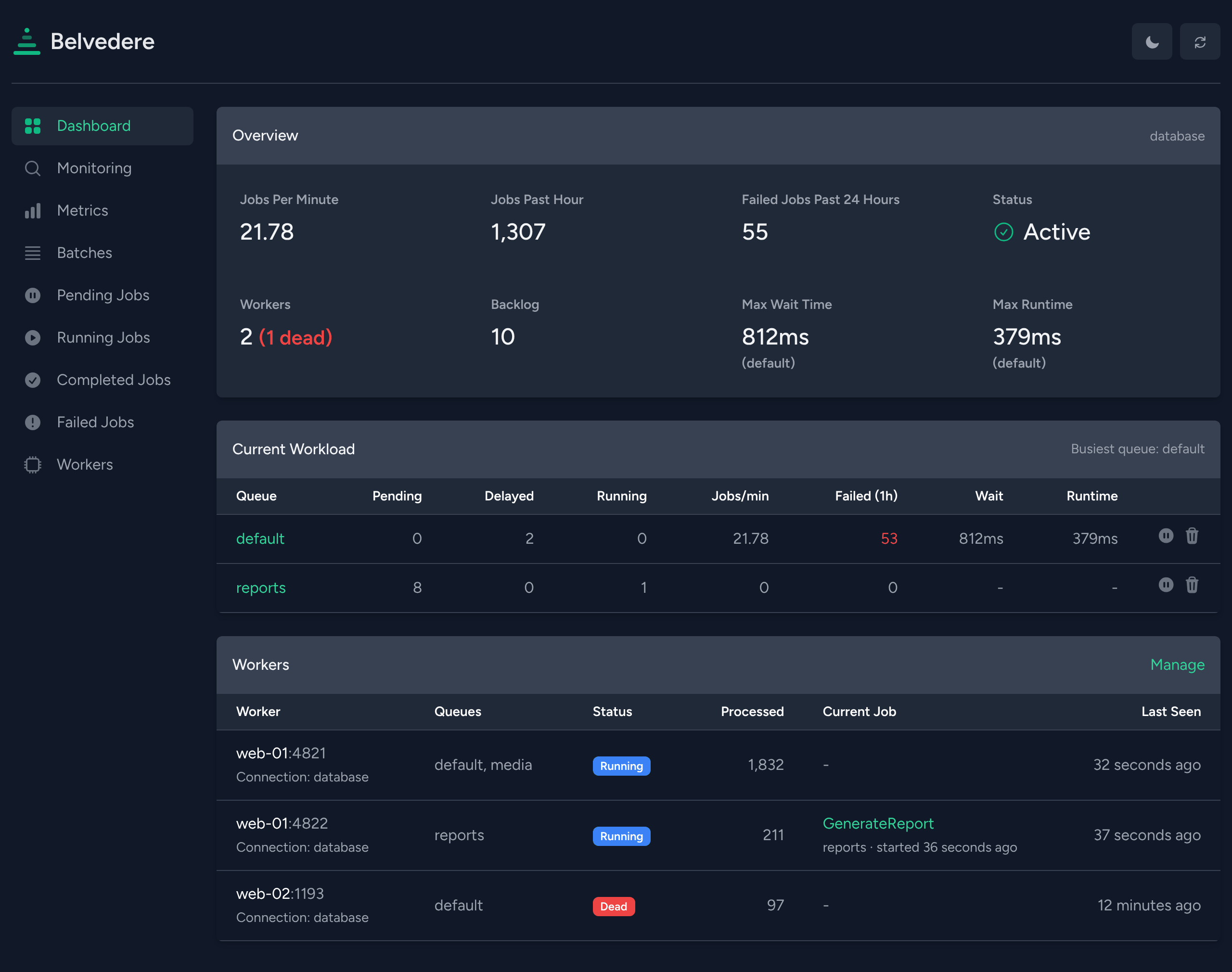Click the '(1 dead)' workers text
Screen dimensions: 1232x972
[295, 337]
